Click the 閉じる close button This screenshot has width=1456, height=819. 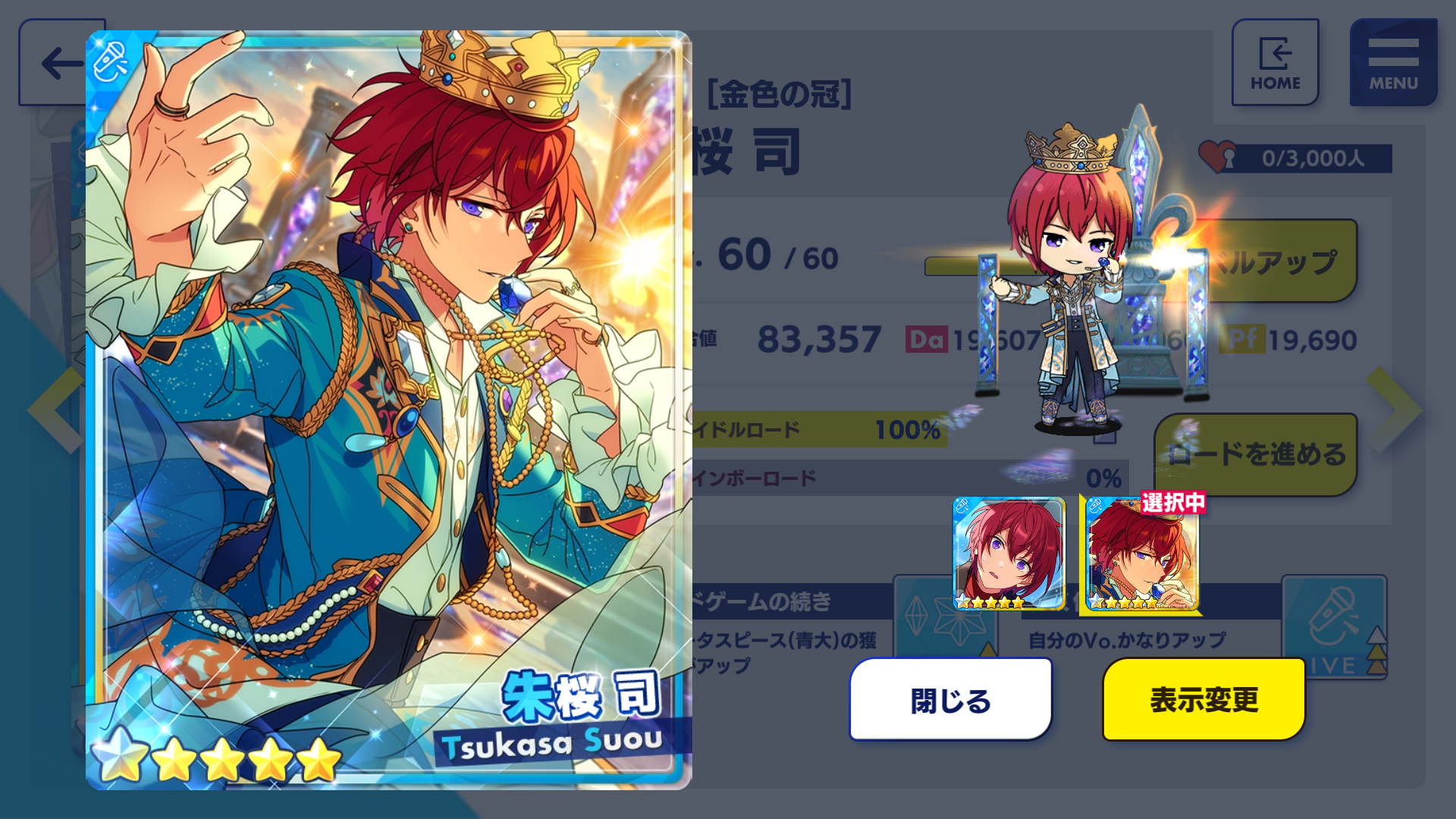coord(951,699)
